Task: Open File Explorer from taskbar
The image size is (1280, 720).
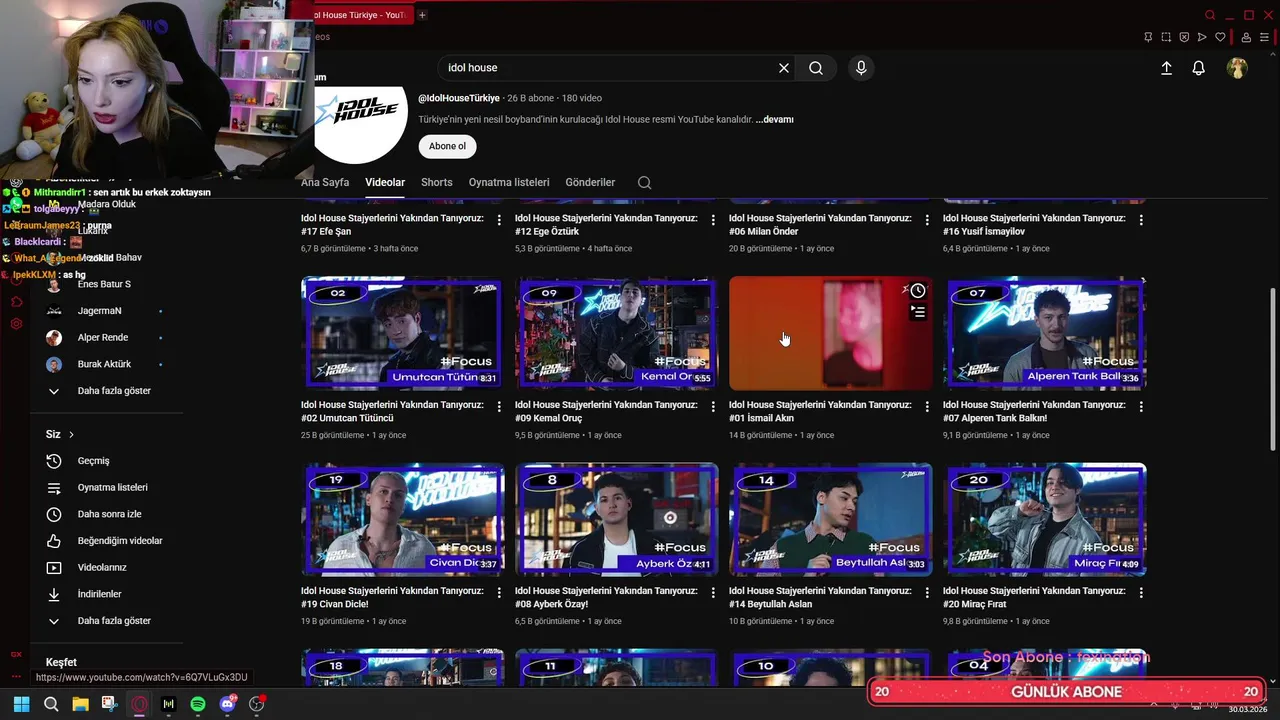Action: point(80,704)
